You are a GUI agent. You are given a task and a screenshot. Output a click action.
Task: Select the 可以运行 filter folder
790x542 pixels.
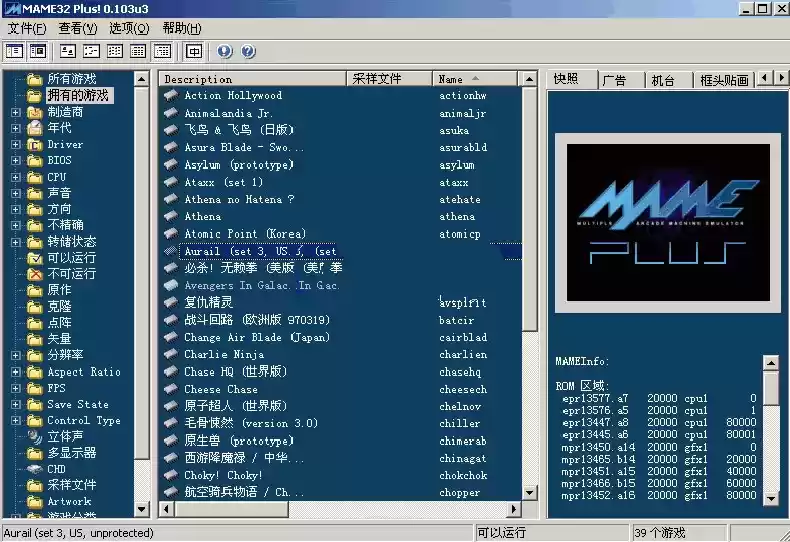click(72, 258)
